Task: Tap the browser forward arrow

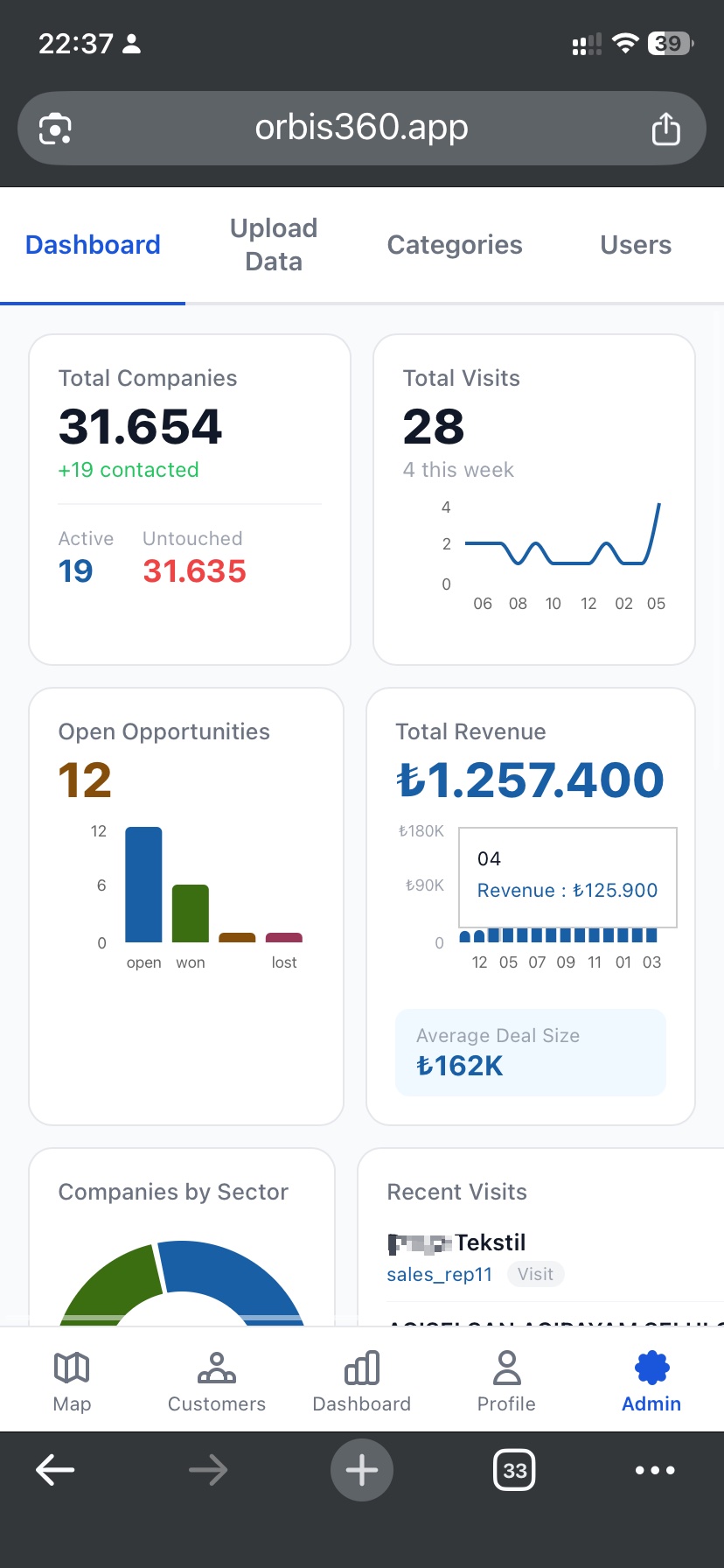Action: click(x=208, y=1470)
